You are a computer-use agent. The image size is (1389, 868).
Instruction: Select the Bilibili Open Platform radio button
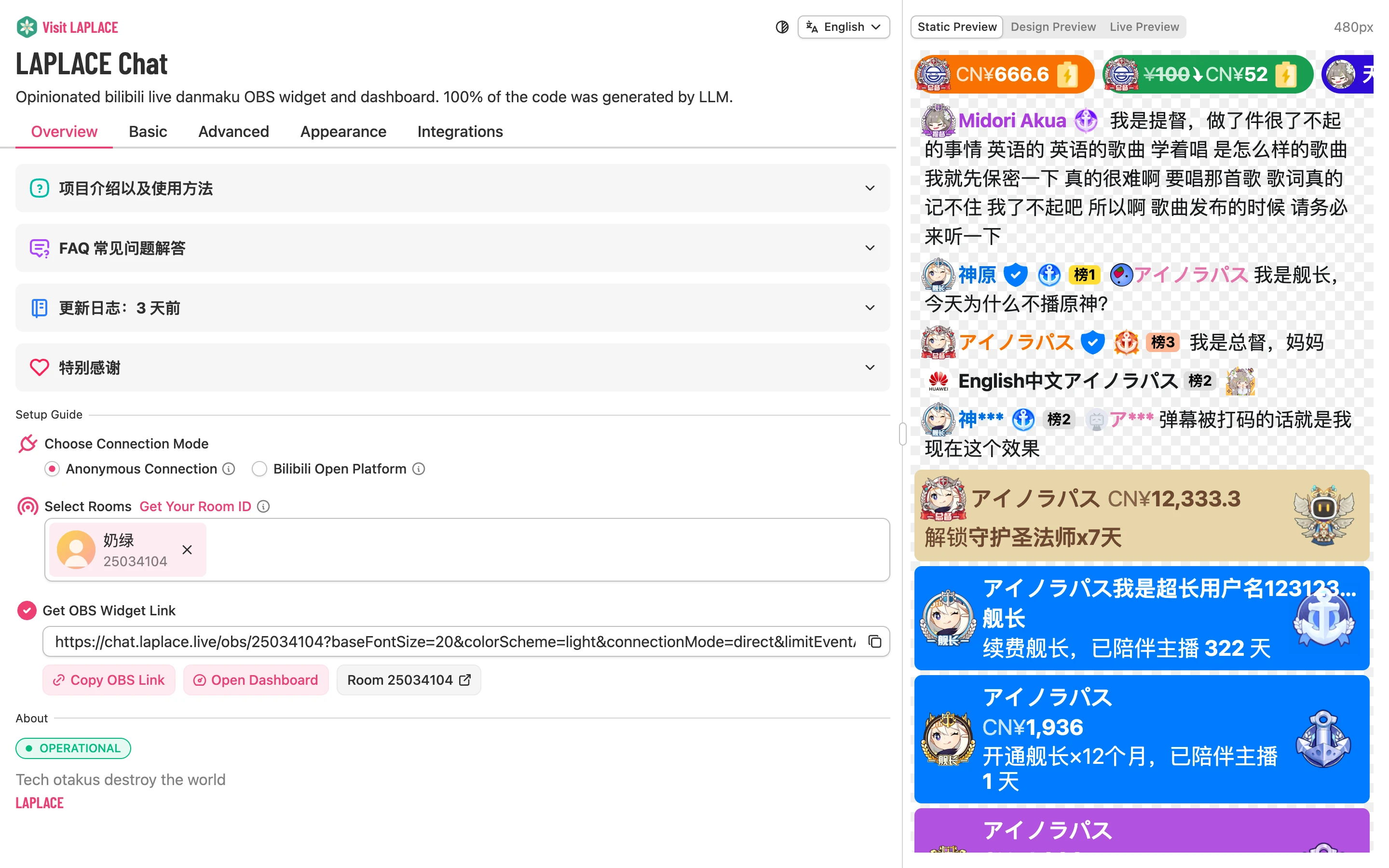tap(259, 469)
